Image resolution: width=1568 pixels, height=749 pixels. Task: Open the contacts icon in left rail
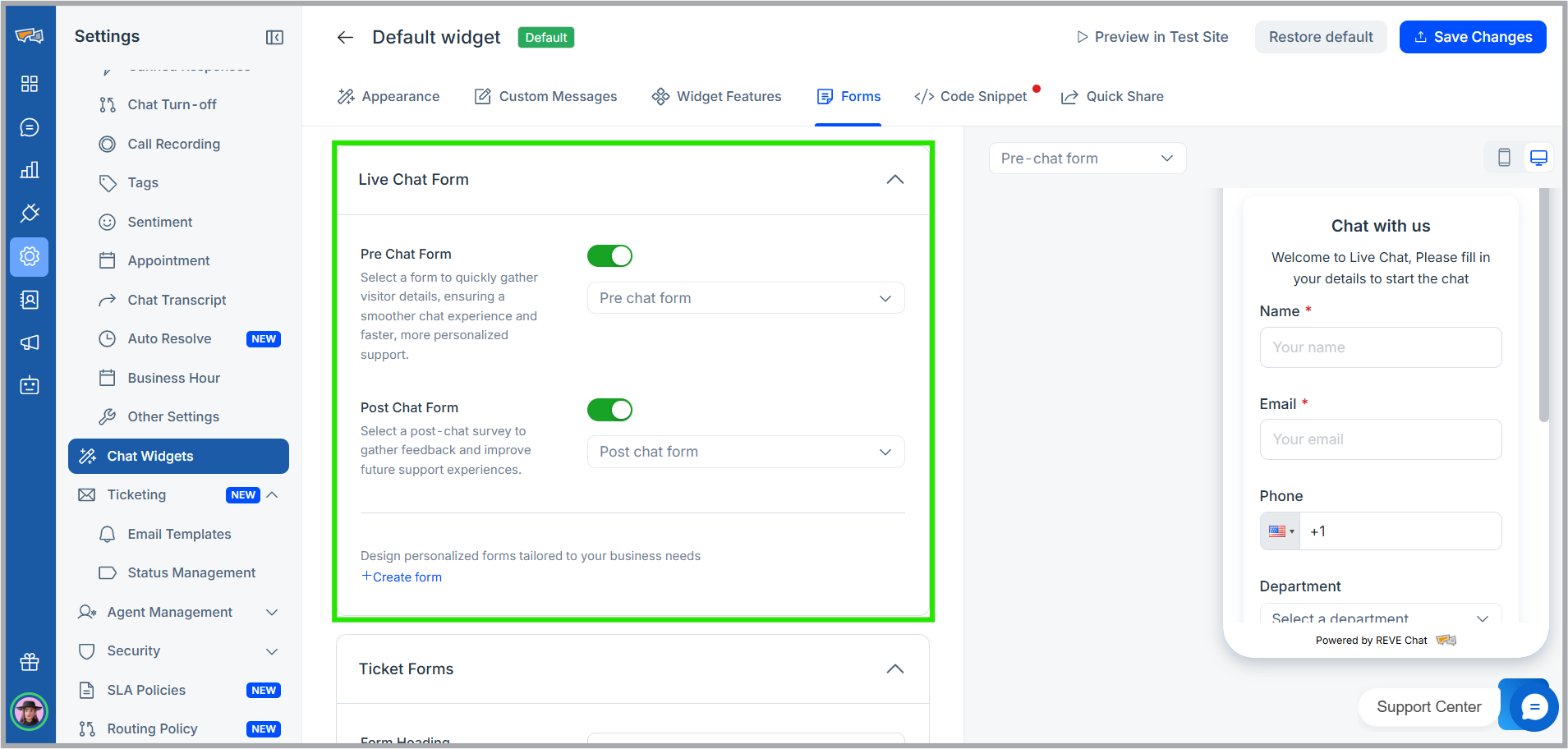[x=30, y=300]
